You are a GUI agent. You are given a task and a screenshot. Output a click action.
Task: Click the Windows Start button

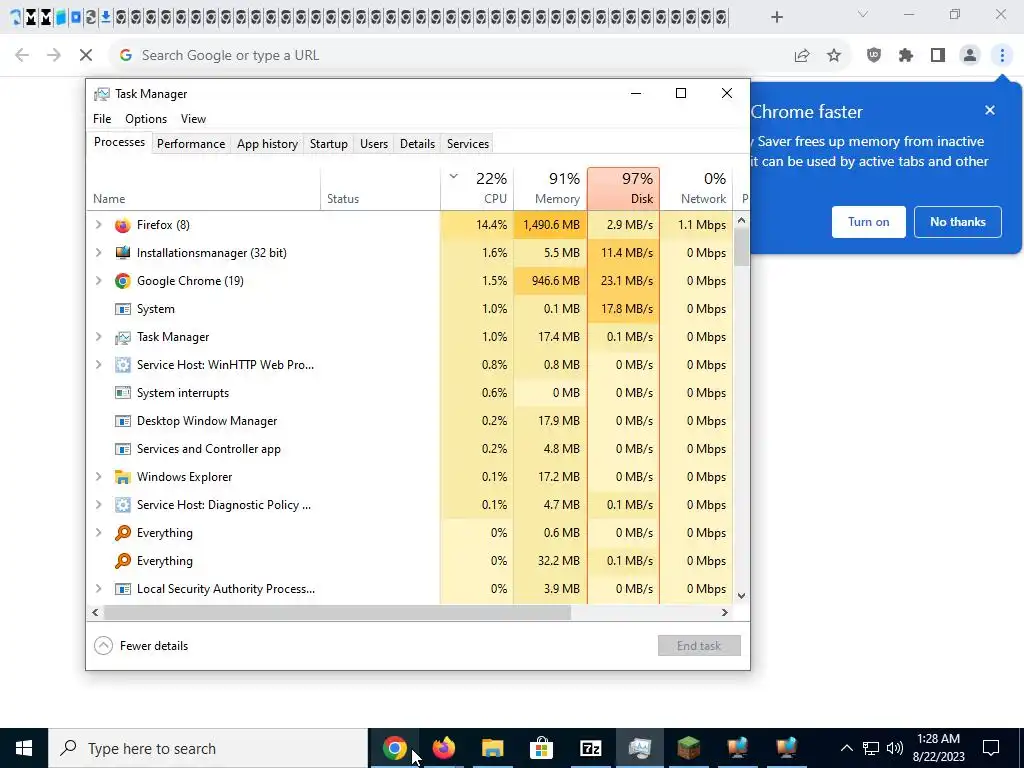point(24,748)
